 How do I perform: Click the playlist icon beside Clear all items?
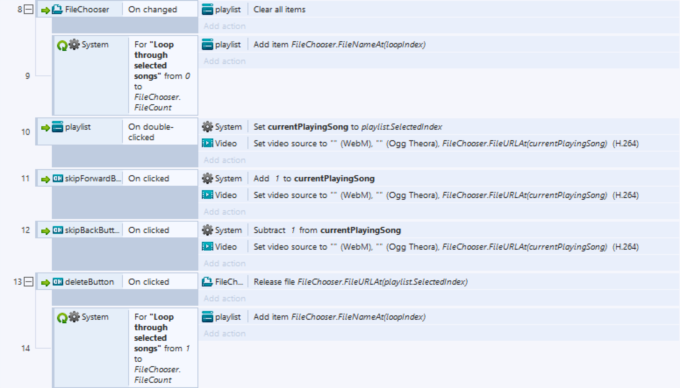click(x=208, y=9)
